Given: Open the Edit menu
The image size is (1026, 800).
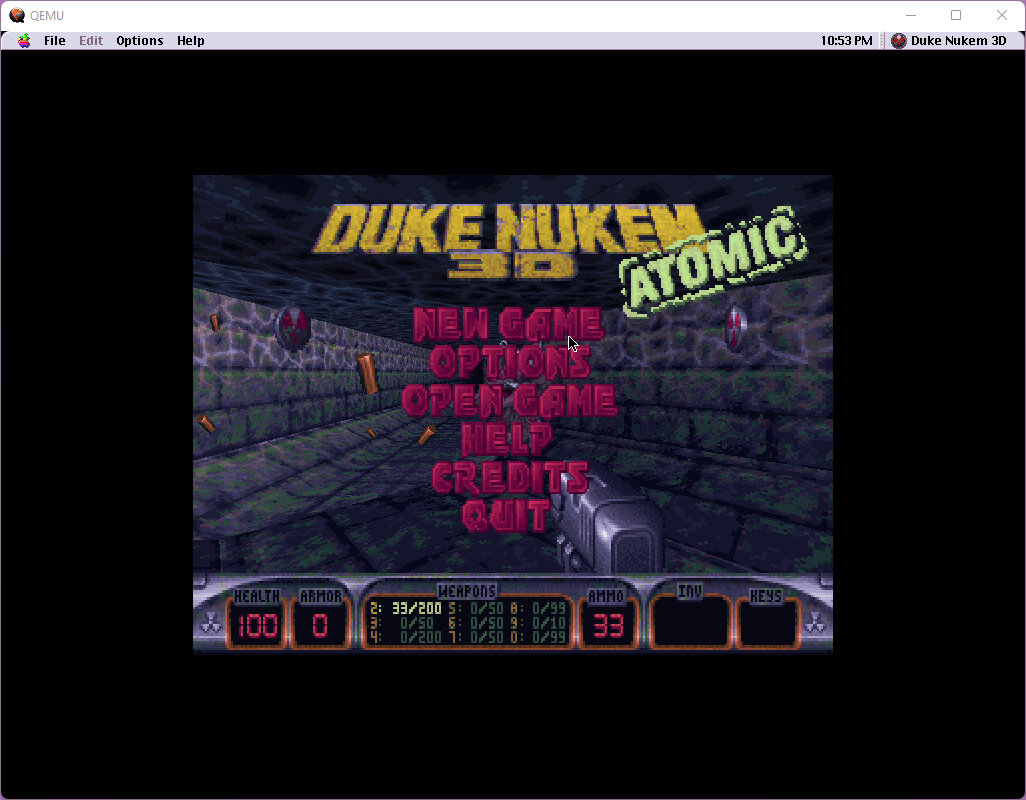Looking at the screenshot, I should [x=91, y=41].
